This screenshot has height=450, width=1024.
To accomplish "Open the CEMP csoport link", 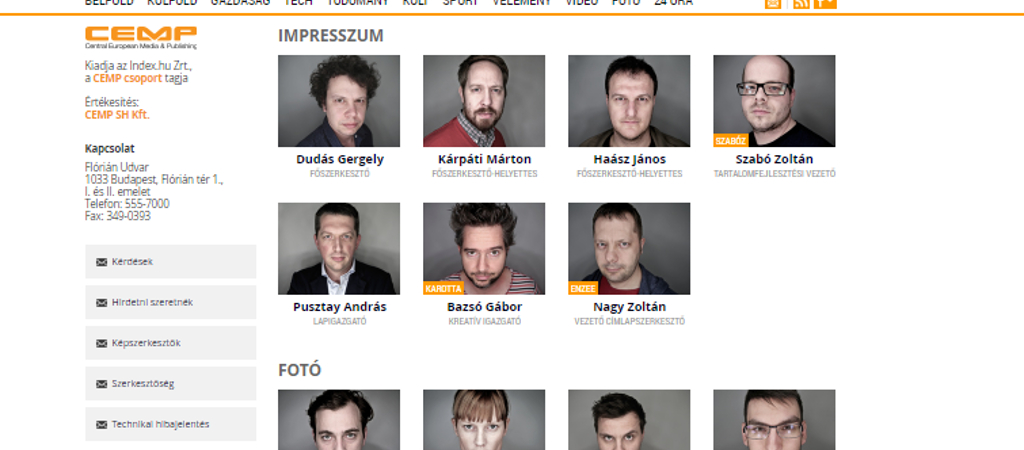I will point(127,78).
